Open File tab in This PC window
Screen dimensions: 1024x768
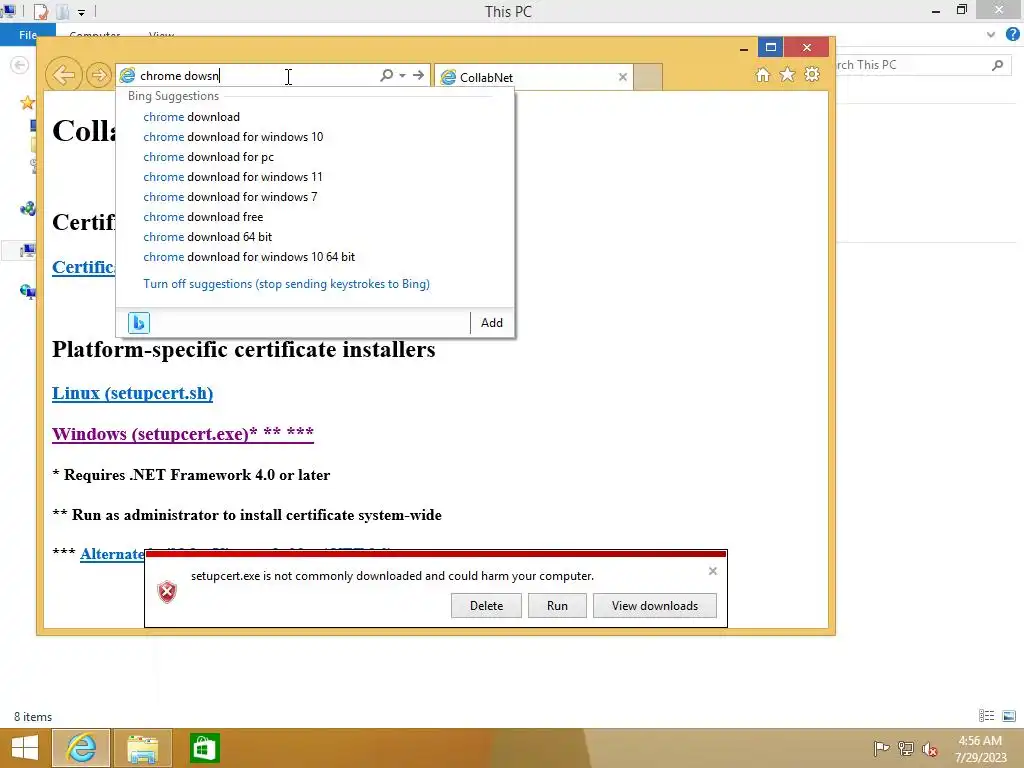click(27, 35)
